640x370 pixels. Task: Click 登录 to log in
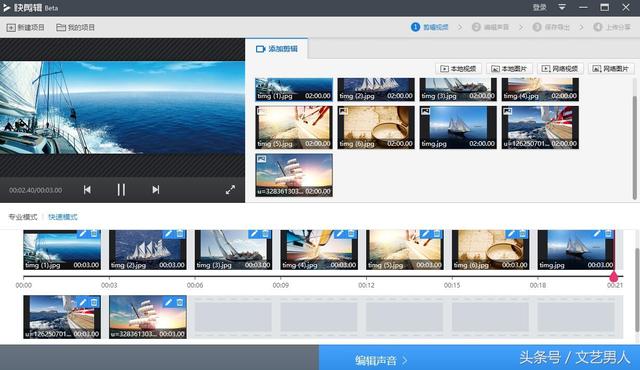pyautogui.click(x=539, y=7)
